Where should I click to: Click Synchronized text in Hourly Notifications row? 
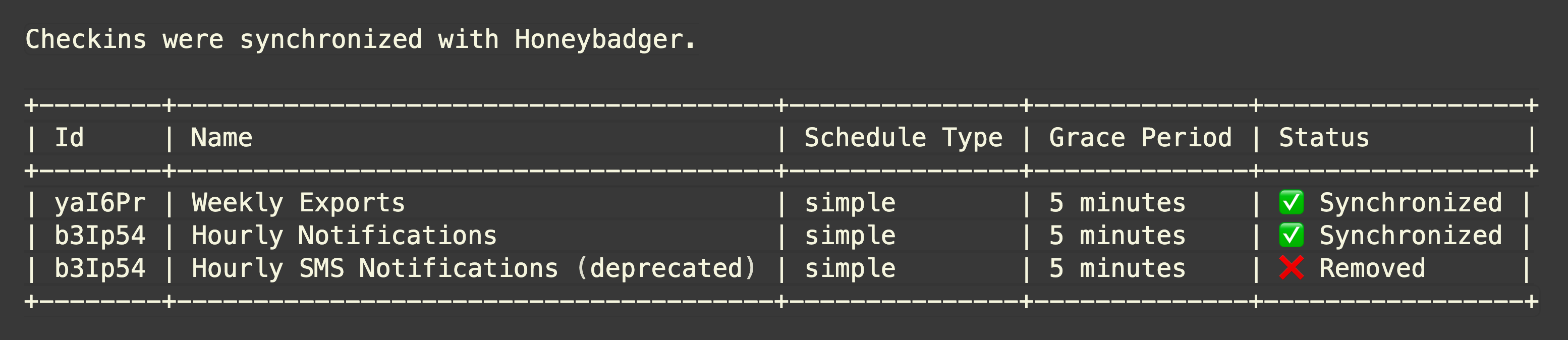click(1411, 236)
